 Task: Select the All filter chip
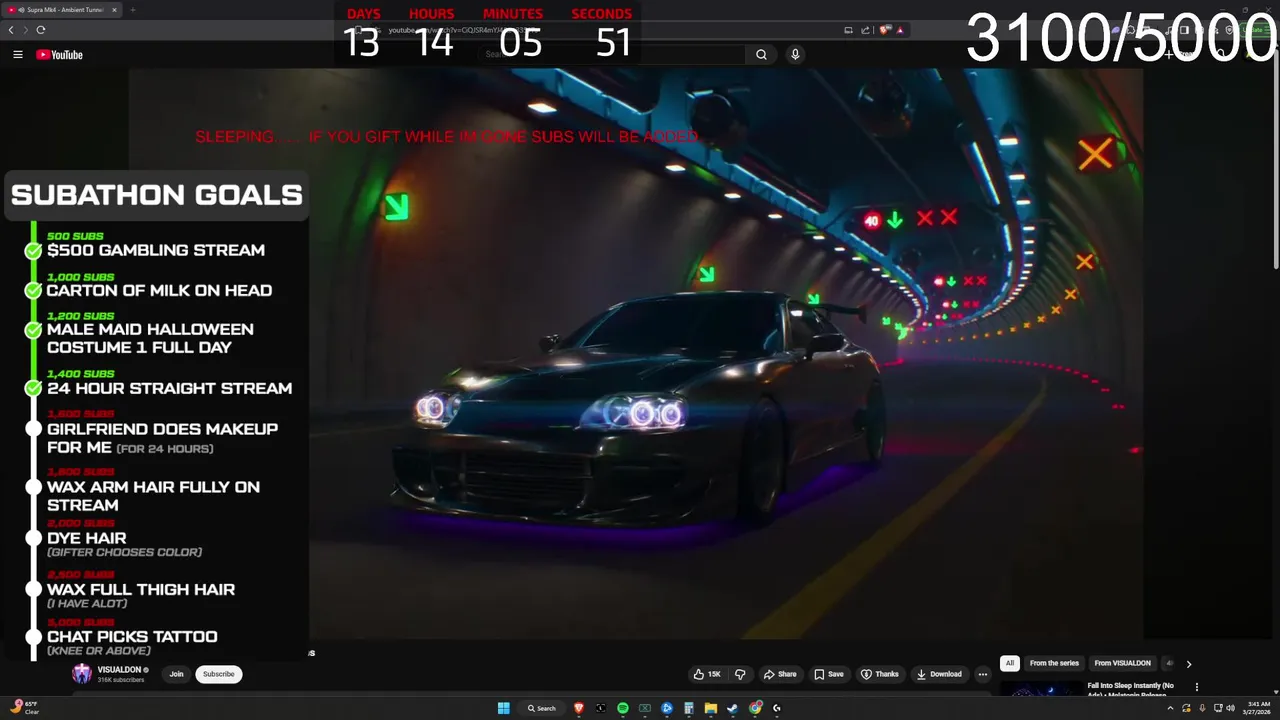click(1010, 663)
